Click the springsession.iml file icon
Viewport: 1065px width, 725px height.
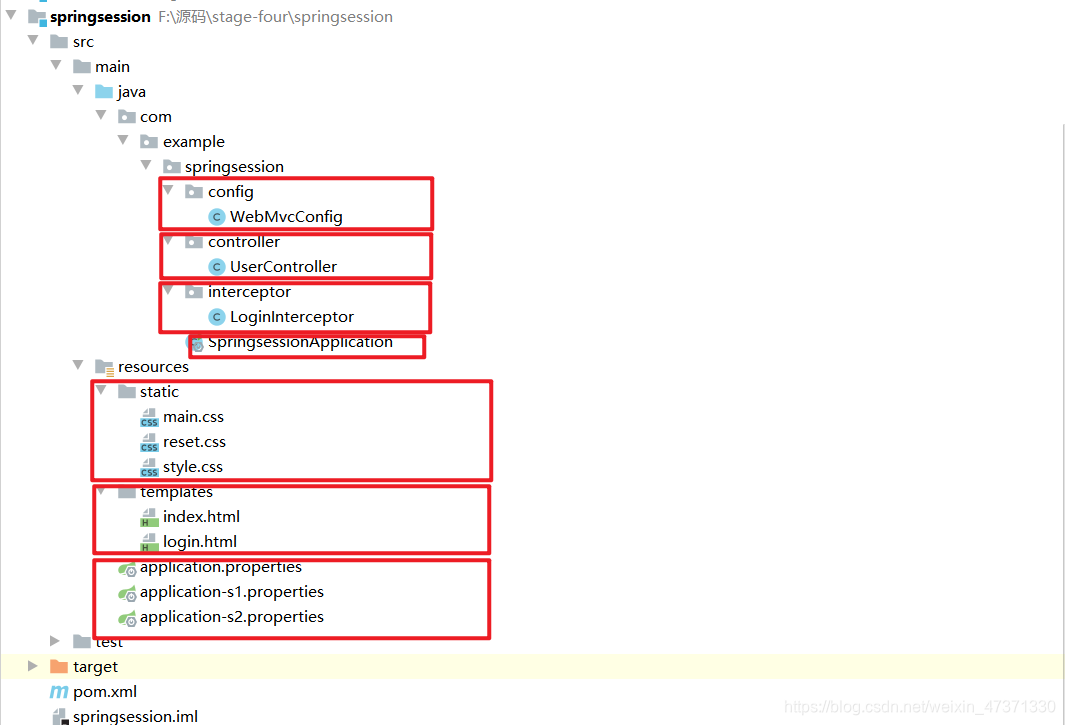click(60, 716)
